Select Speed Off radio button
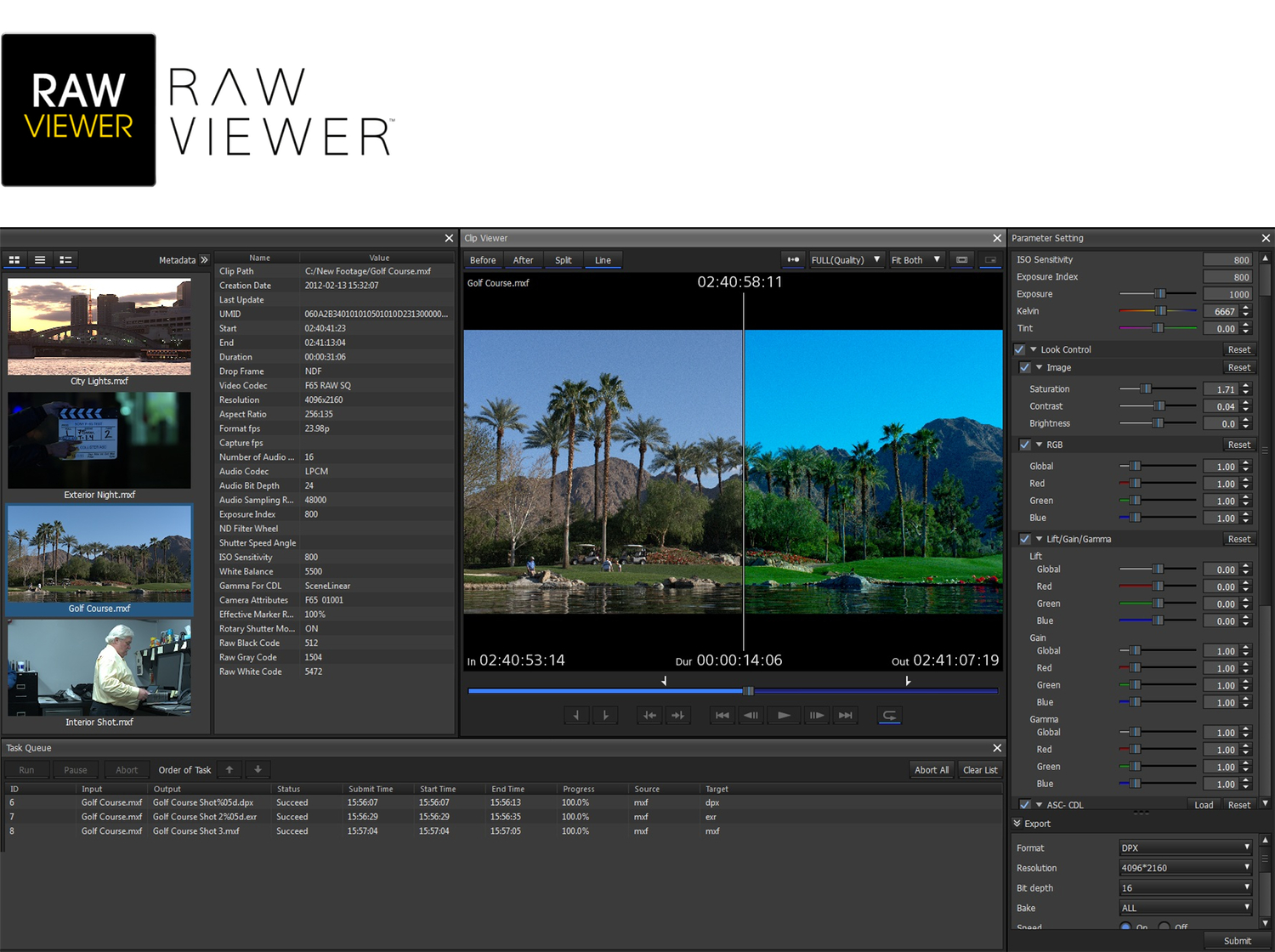 (1164, 927)
